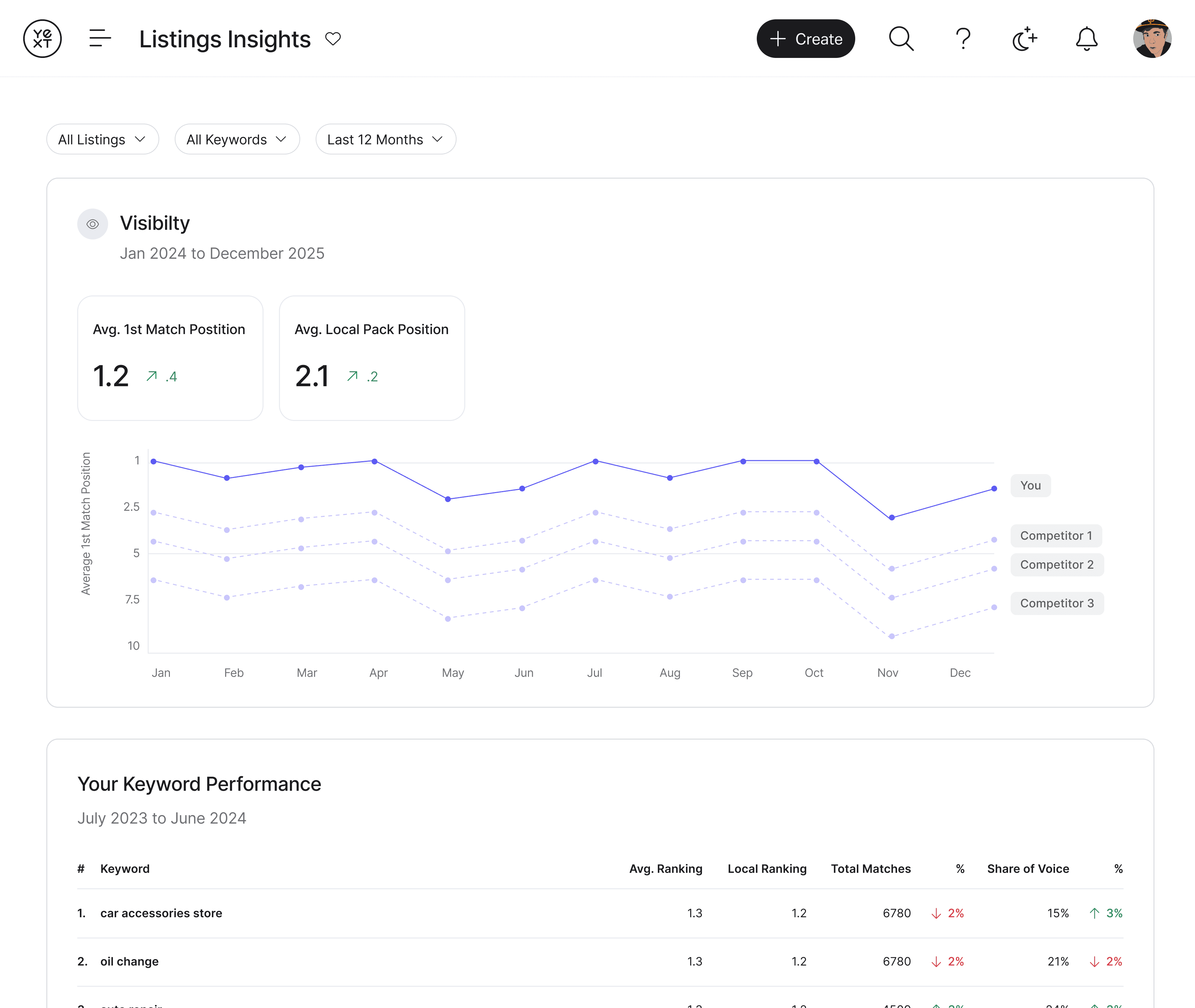
Task: Click the Create button
Action: pyautogui.click(x=805, y=39)
